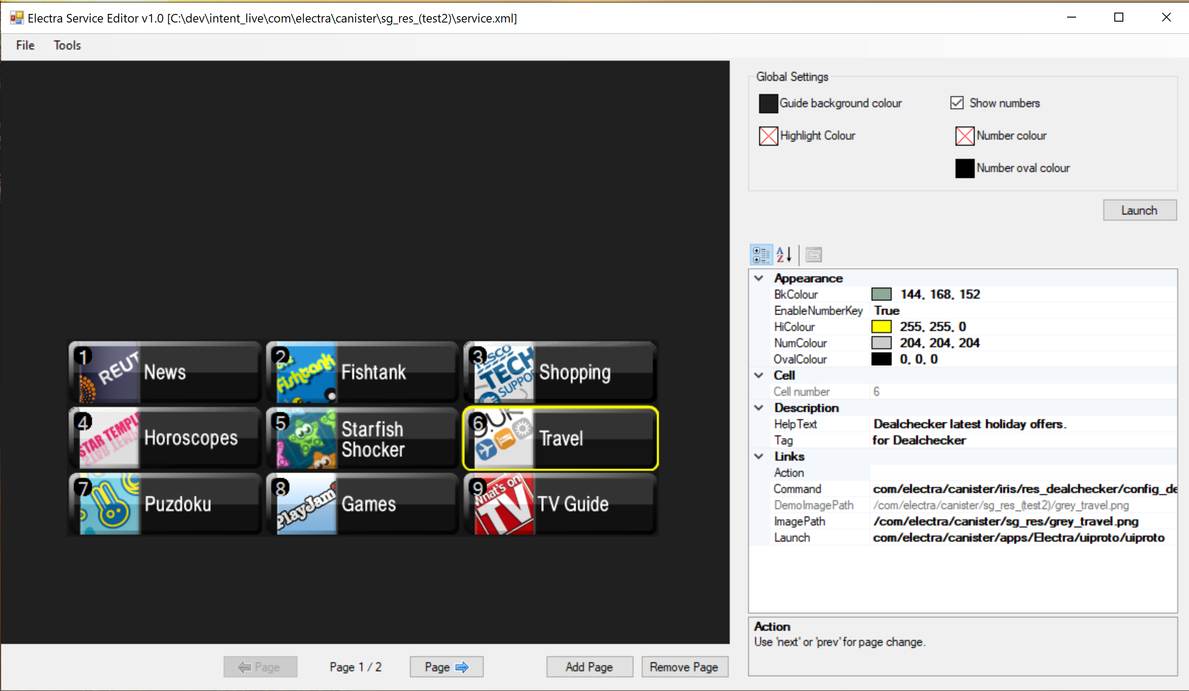Click the HelpText property value field
The width and height of the screenshot is (1189, 691).
tap(1020, 424)
